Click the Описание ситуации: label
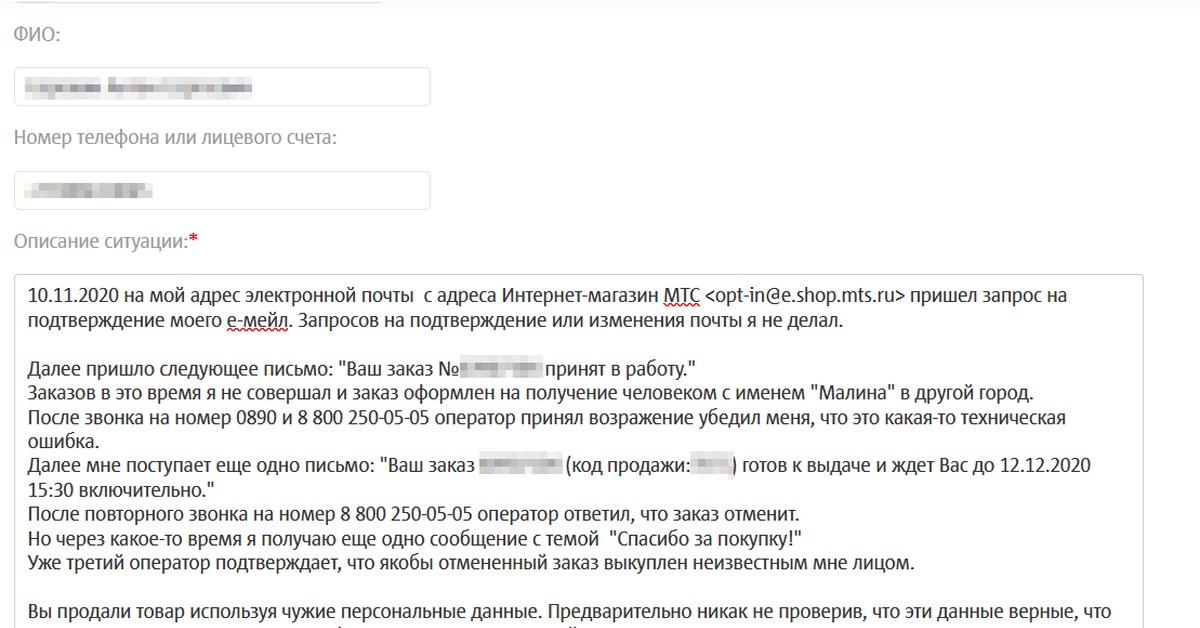Image resolution: width=1200 pixels, height=628 pixels. click(x=106, y=241)
